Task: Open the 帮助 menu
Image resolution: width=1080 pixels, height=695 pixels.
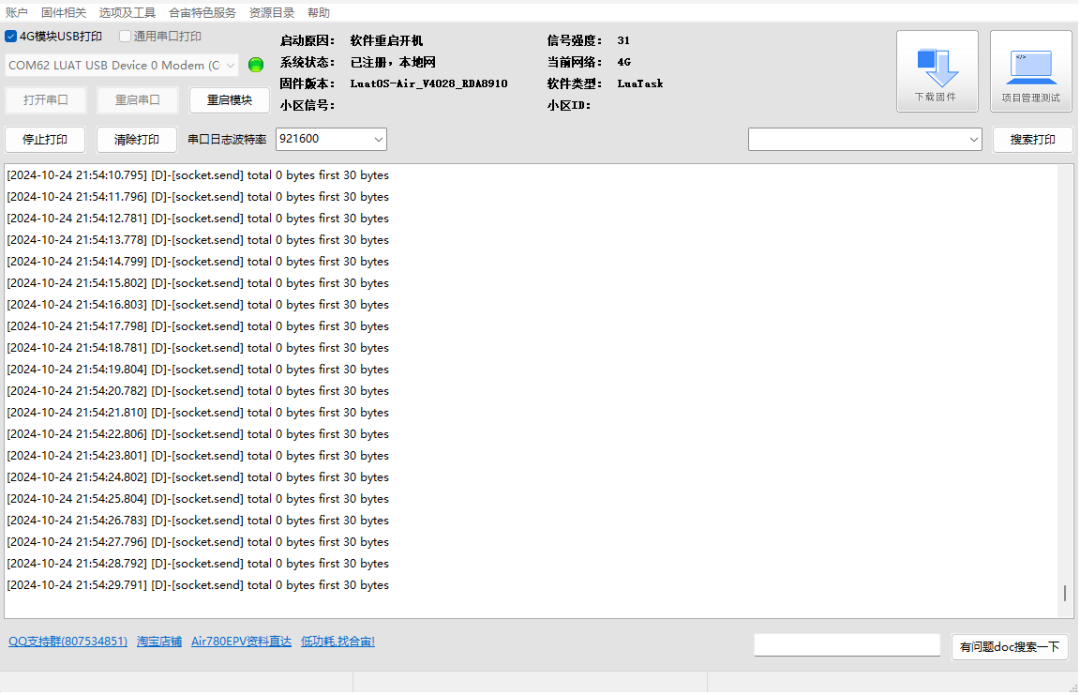Action: (x=318, y=12)
